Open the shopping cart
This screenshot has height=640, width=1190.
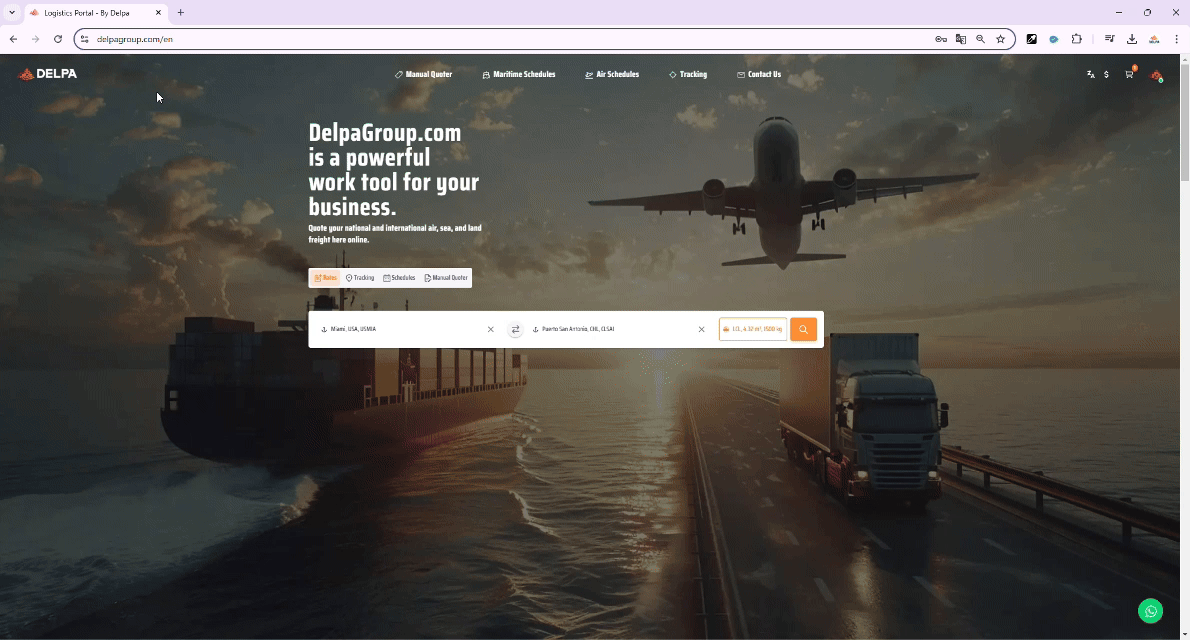pos(1129,74)
